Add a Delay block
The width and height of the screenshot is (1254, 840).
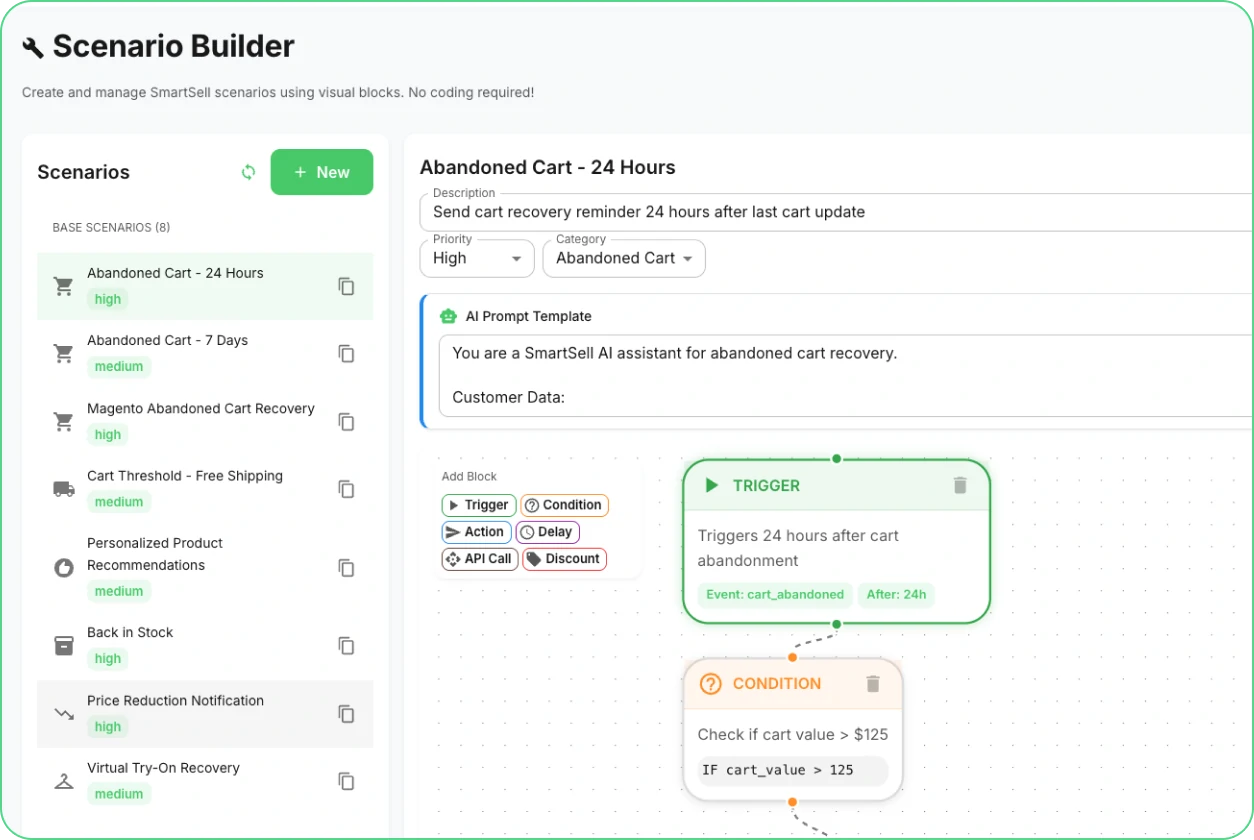click(x=548, y=532)
